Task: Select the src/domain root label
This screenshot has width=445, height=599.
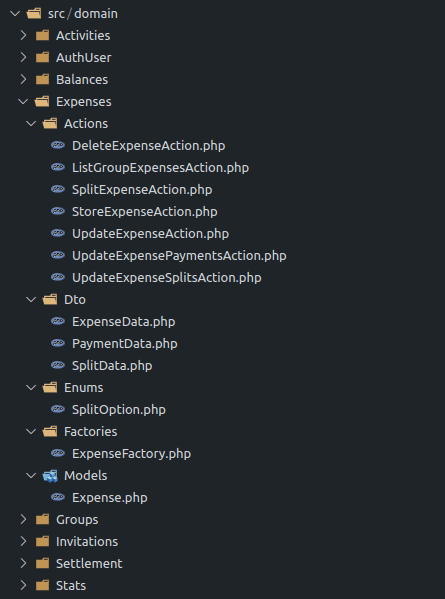Action: [x=83, y=14]
